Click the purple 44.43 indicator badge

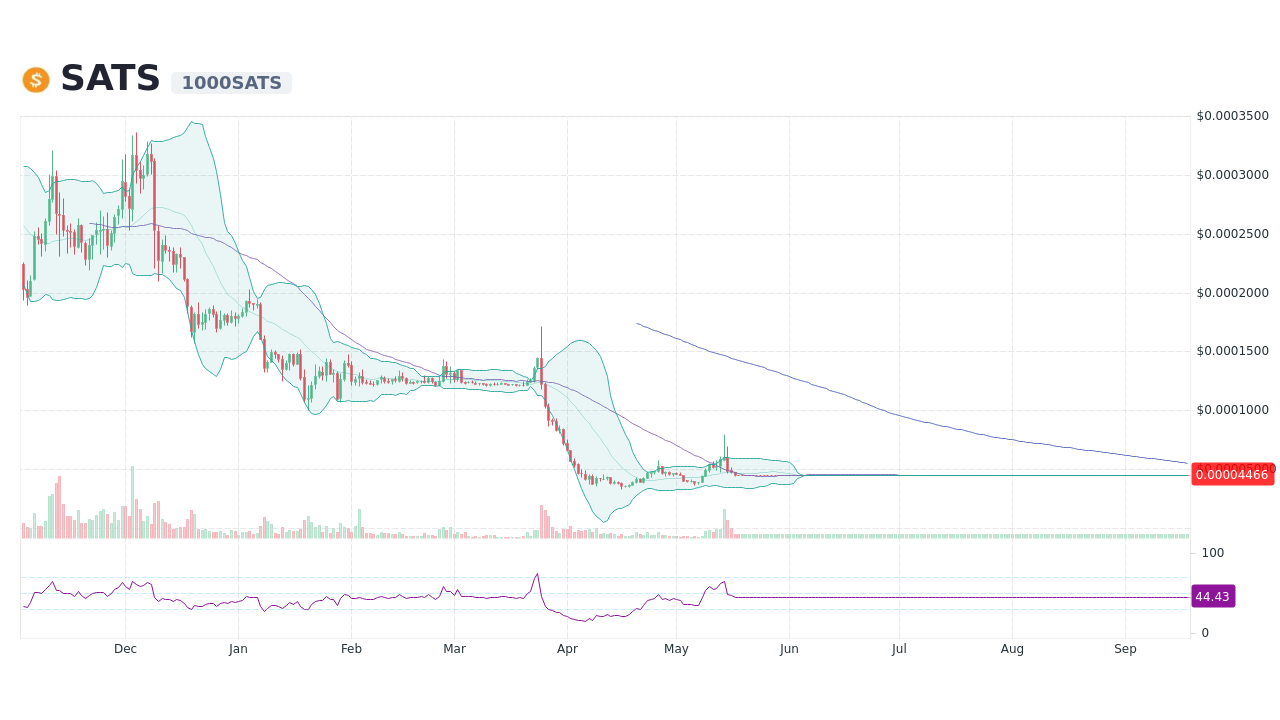point(1212,596)
